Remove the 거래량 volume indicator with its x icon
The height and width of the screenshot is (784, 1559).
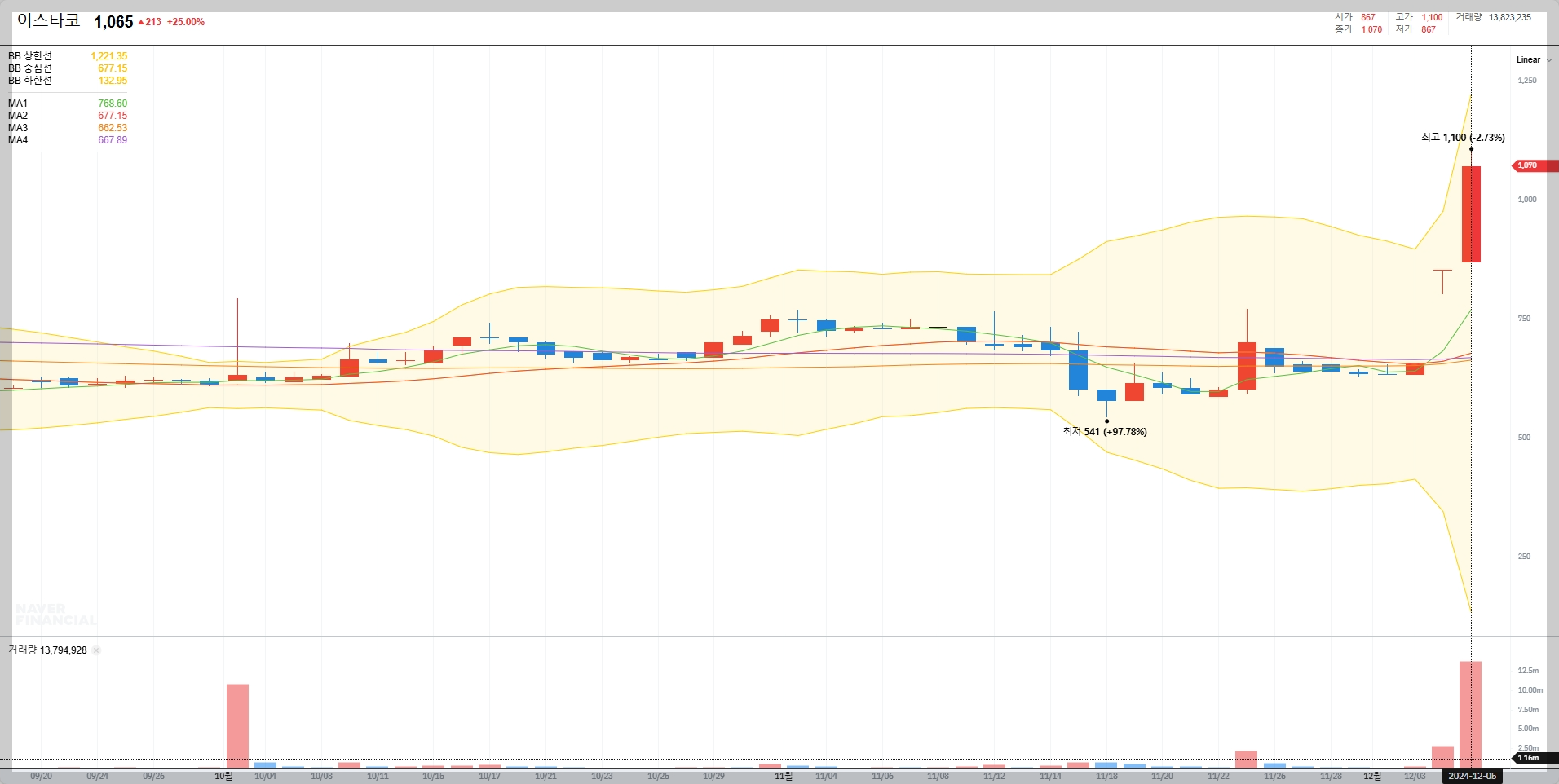[x=96, y=650]
